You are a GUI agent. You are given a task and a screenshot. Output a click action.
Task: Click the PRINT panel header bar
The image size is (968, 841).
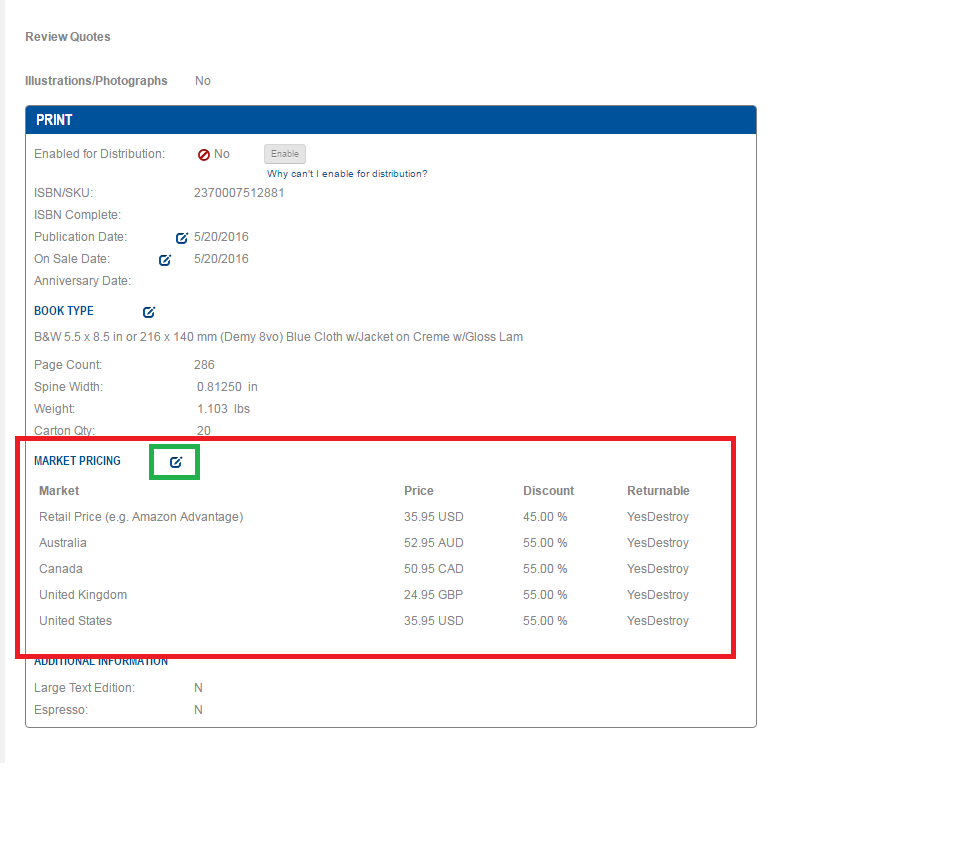click(x=390, y=120)
